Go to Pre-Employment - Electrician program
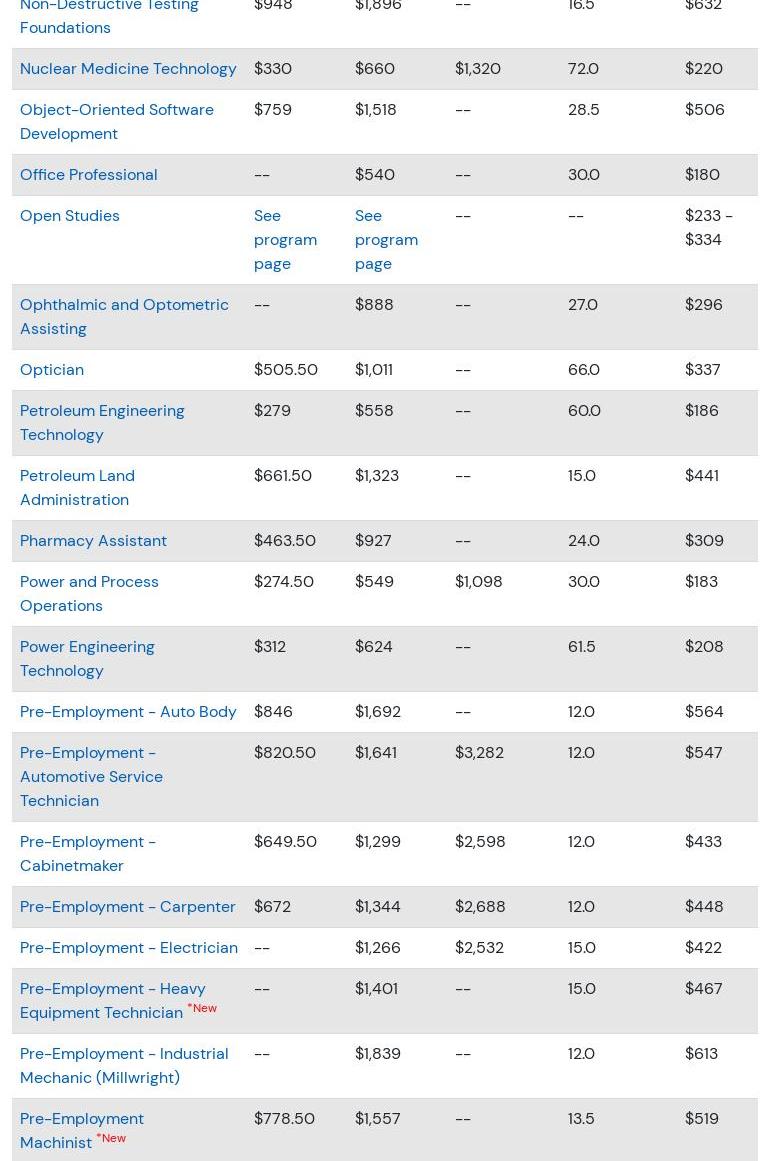The width and height of the screenshot is (770, 1161). [129, 947]
